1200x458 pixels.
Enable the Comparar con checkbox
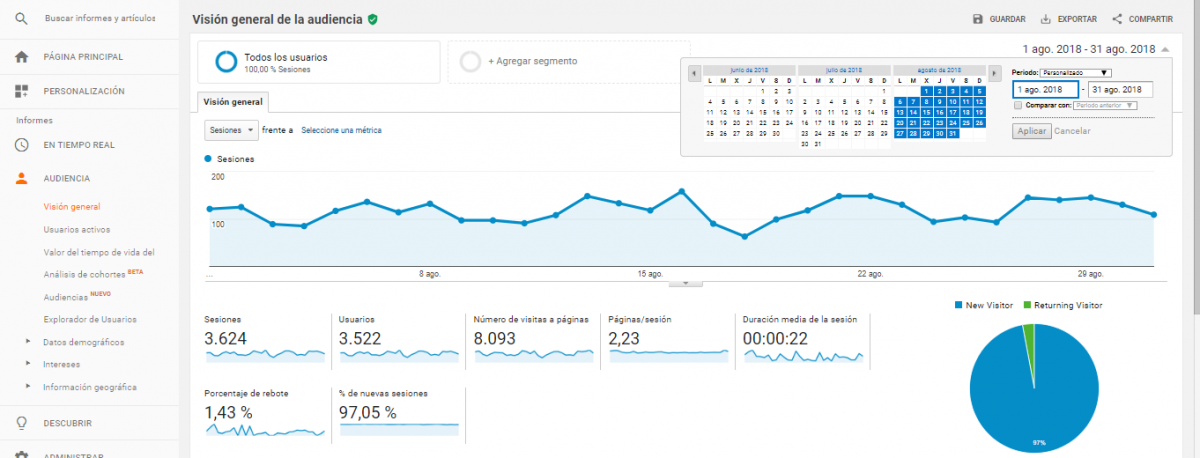point(1017,104)
